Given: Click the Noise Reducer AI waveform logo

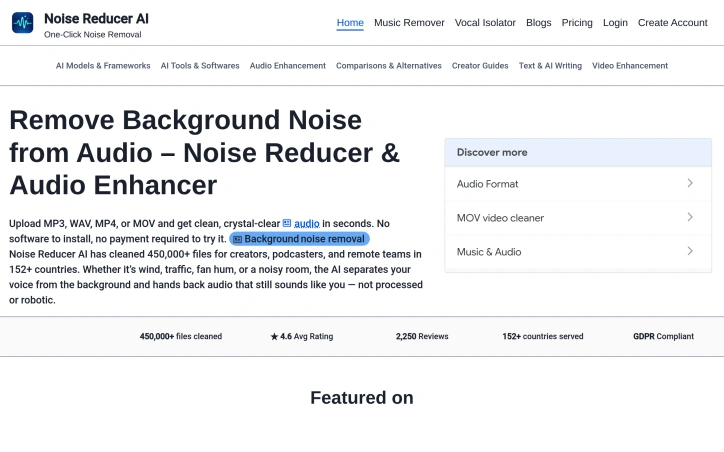Looking at the screenshot, I should [22, 23].
